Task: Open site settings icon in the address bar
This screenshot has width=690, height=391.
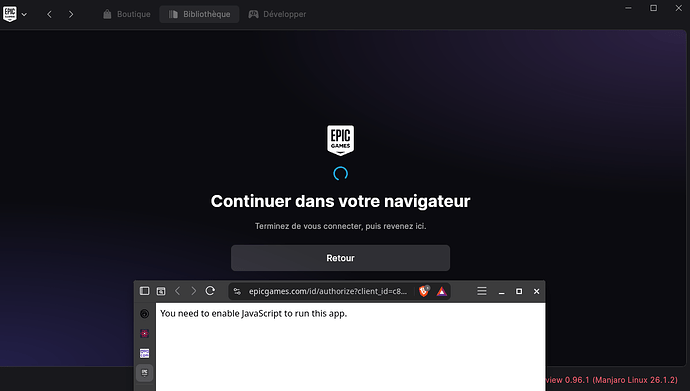Action: 238,291
